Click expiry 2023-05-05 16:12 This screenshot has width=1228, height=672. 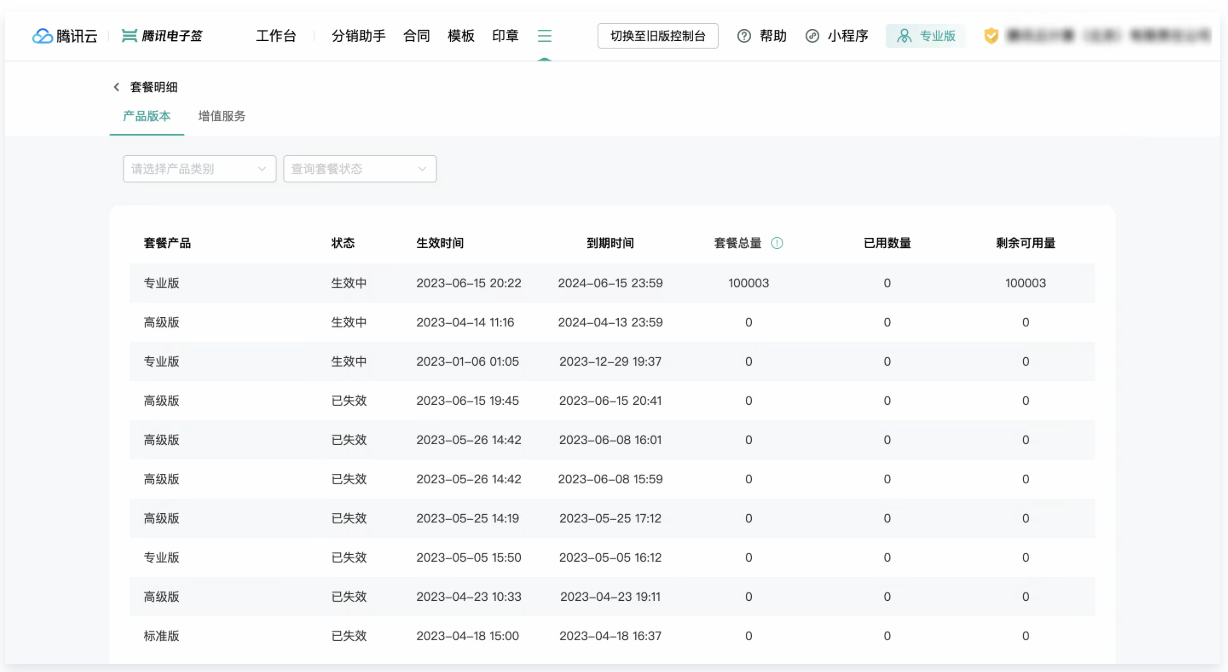(x=610, y=557)
